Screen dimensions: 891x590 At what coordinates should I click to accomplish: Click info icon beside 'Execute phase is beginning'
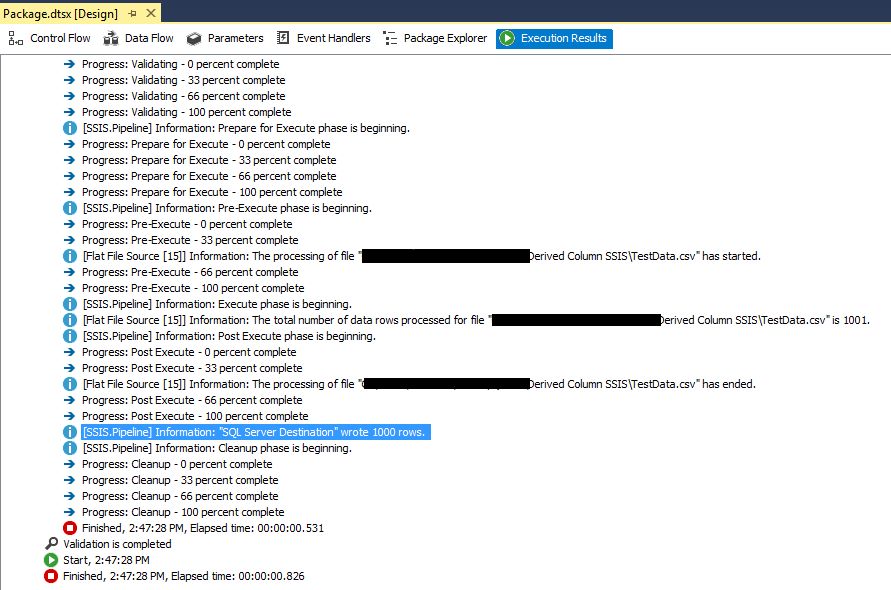(70, 304)
